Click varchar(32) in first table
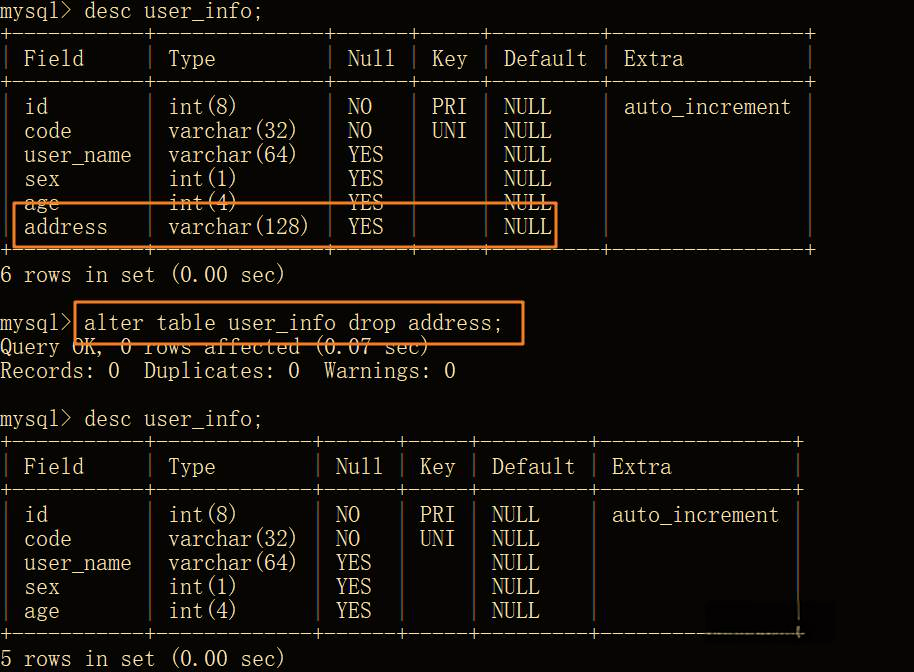Viewport: 914px width, 672px height. coord(233,131)
